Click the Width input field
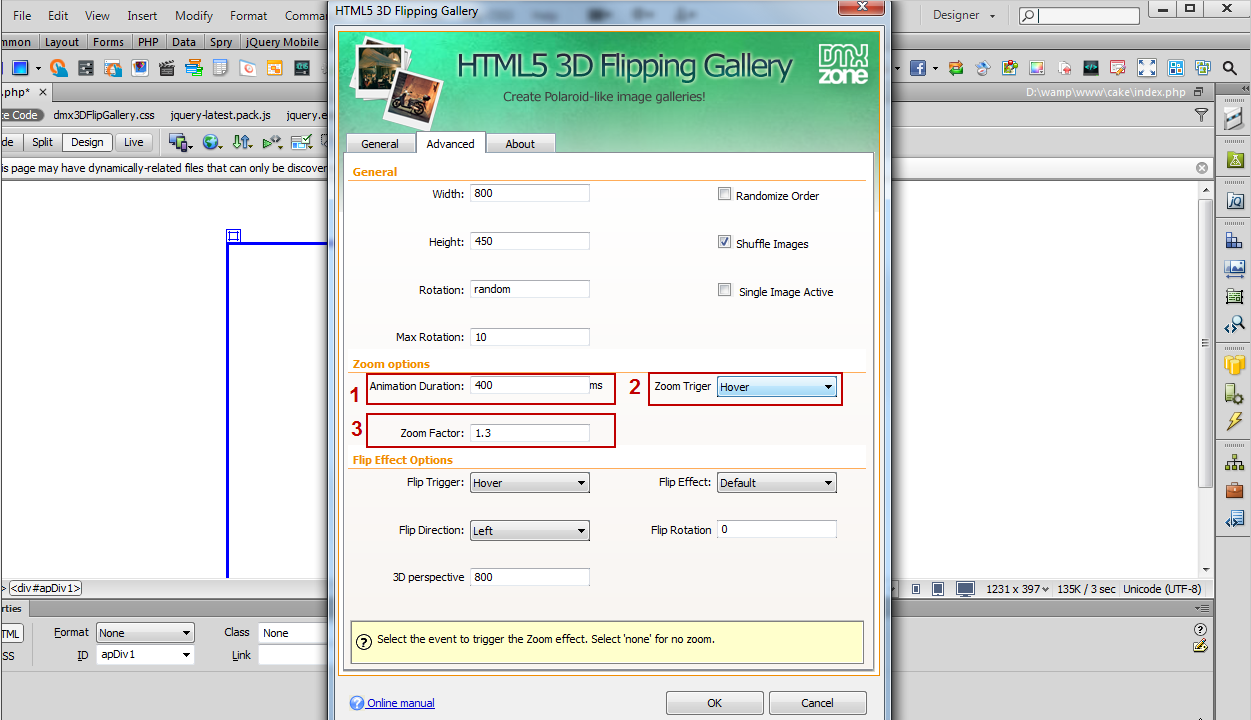Viewport: 1251px width, 720px height. point(530,193)
